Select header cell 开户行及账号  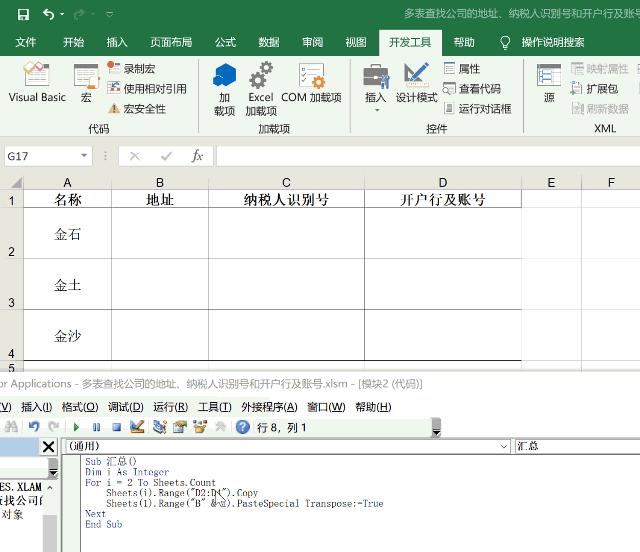[442, 199]
